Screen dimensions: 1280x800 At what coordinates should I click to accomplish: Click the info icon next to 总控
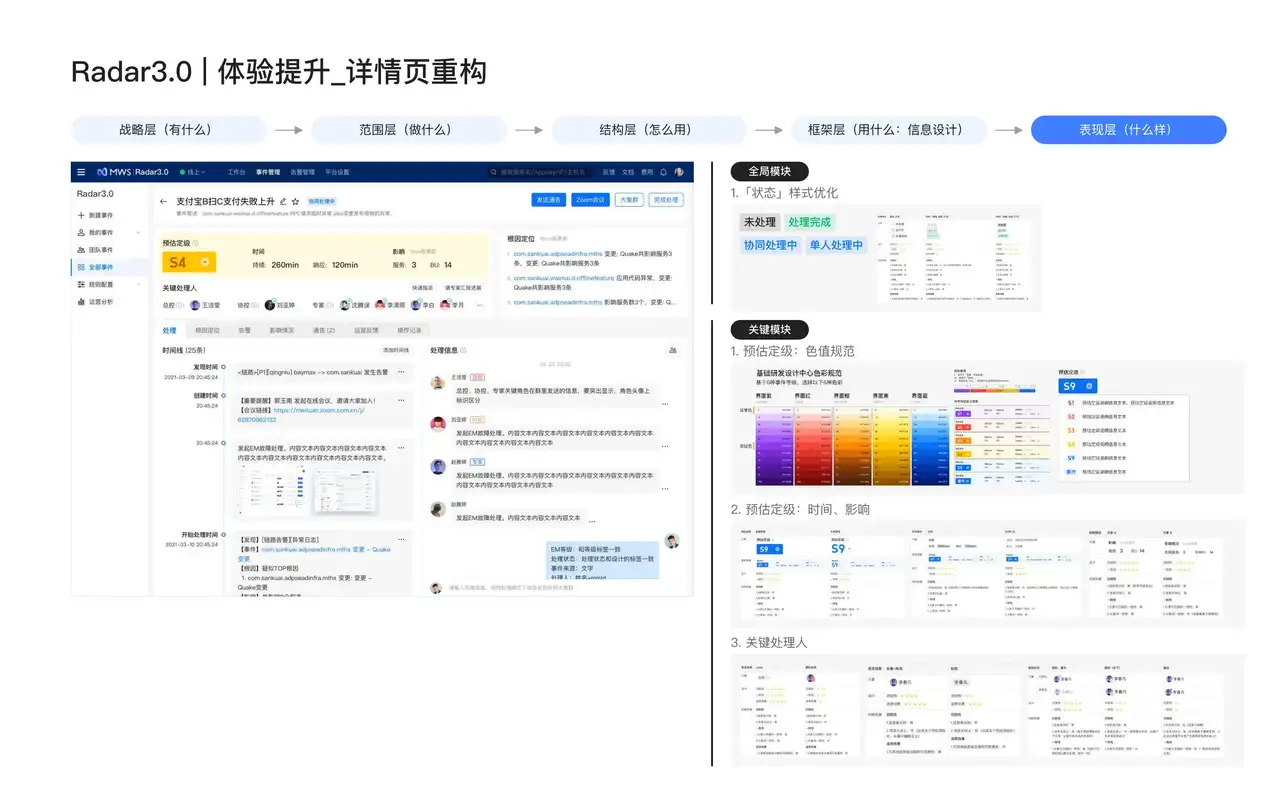pos(180,305)
